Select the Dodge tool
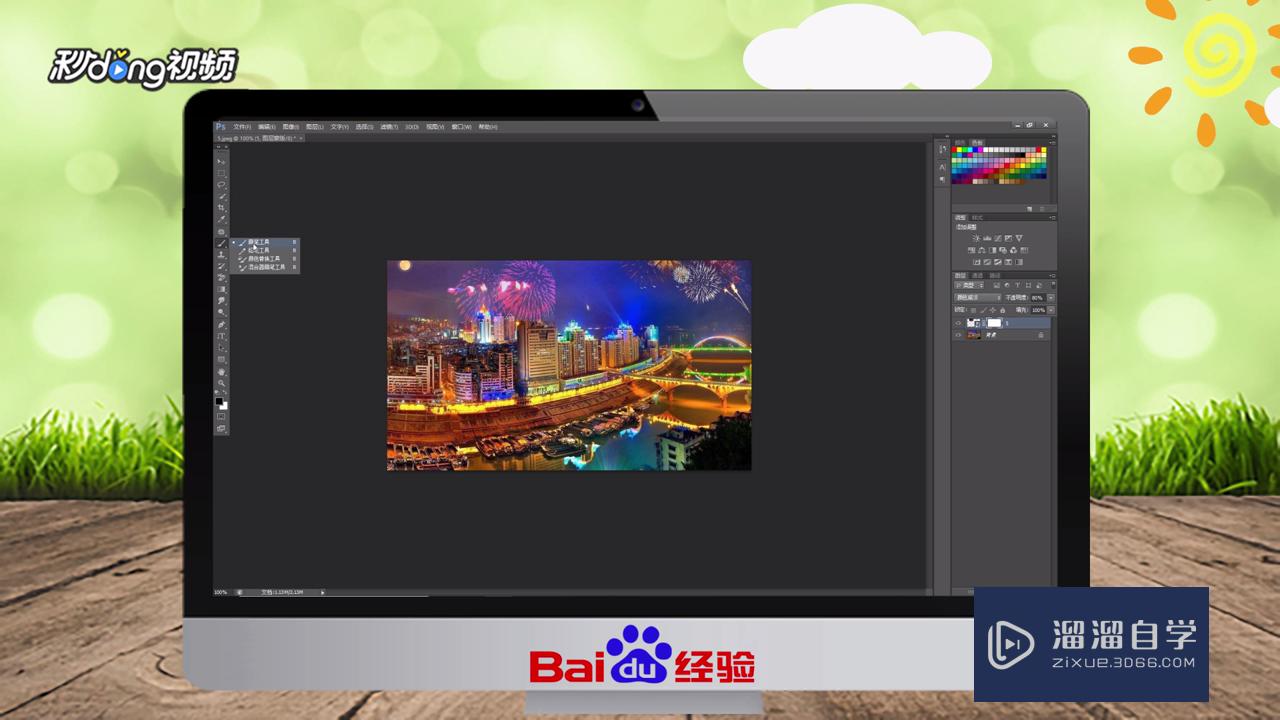The width and height of the screenshot is (1280, 720). [x=221, y=312]
